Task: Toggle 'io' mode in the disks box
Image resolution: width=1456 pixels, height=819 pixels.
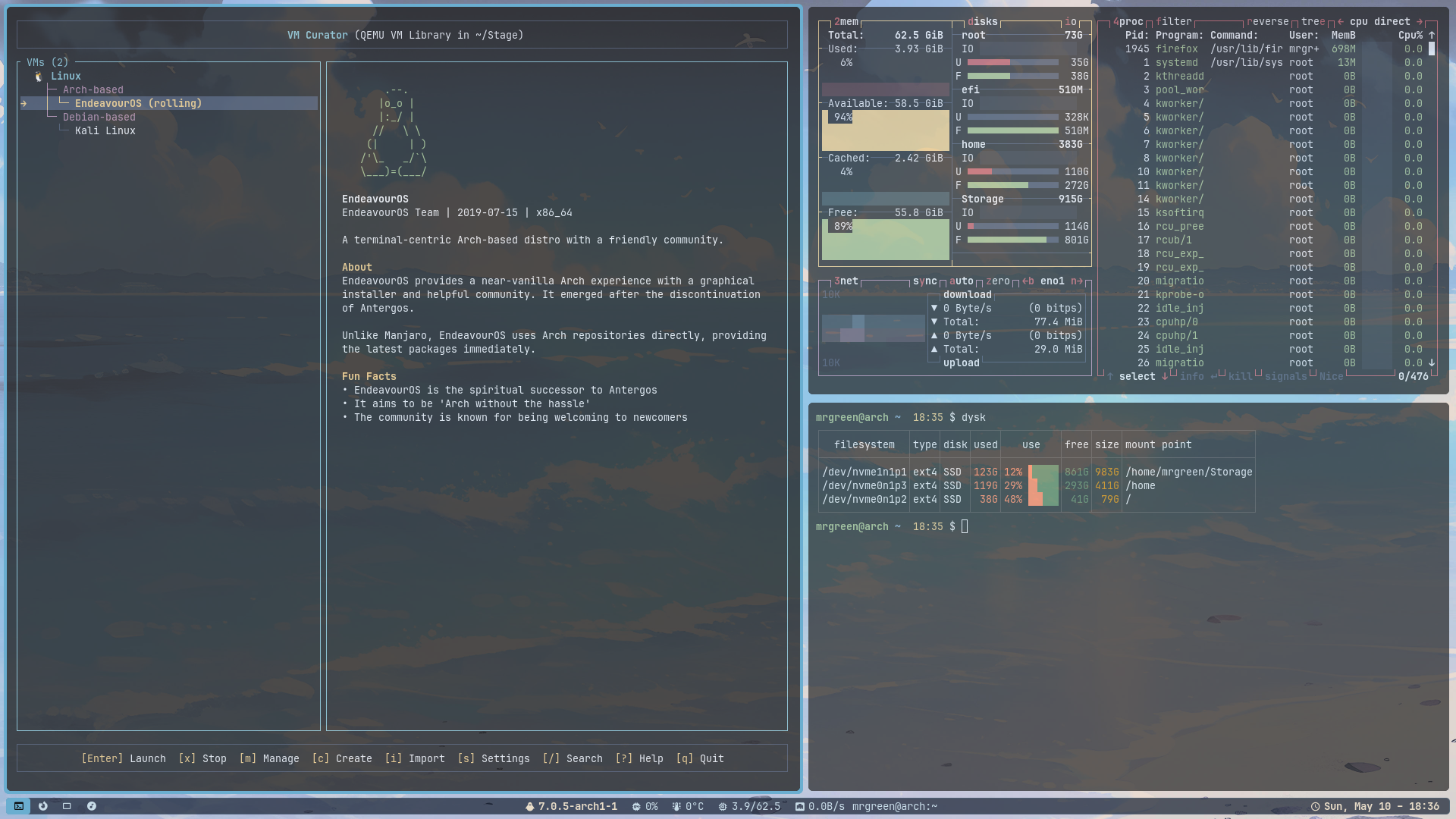Action: [x=1071, y=21]
